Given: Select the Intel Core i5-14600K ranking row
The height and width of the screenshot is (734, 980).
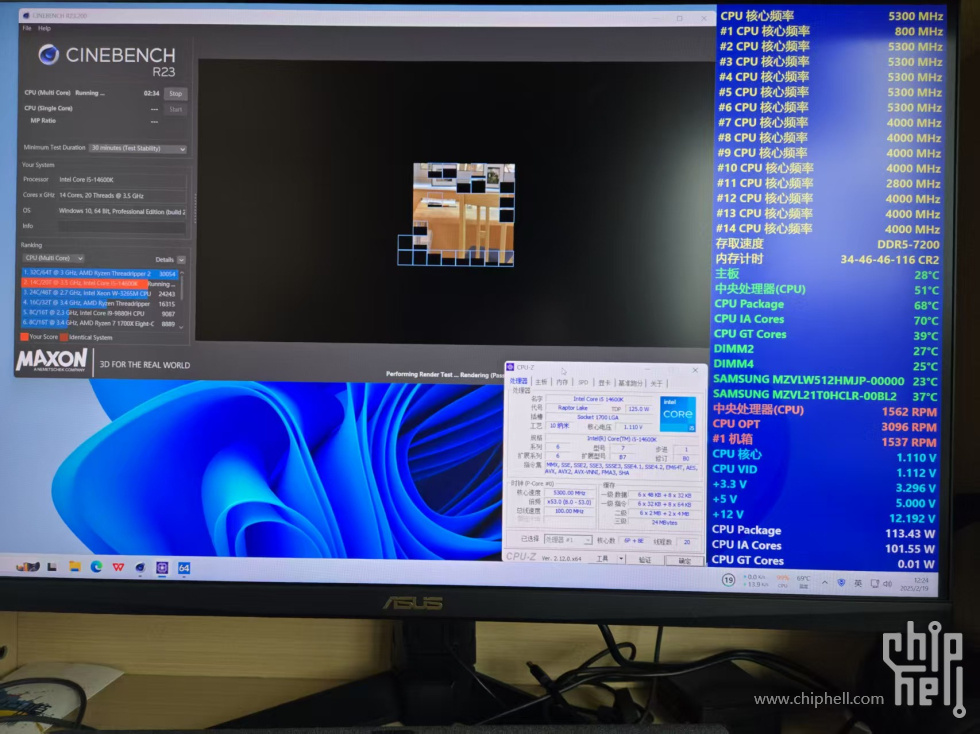Looking at the screenshot, I should pos(100,283).
